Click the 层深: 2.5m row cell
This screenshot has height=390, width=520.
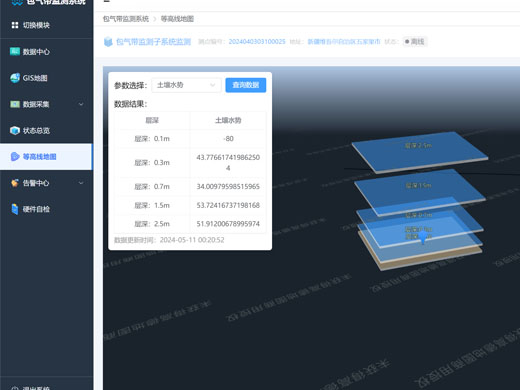152,224
